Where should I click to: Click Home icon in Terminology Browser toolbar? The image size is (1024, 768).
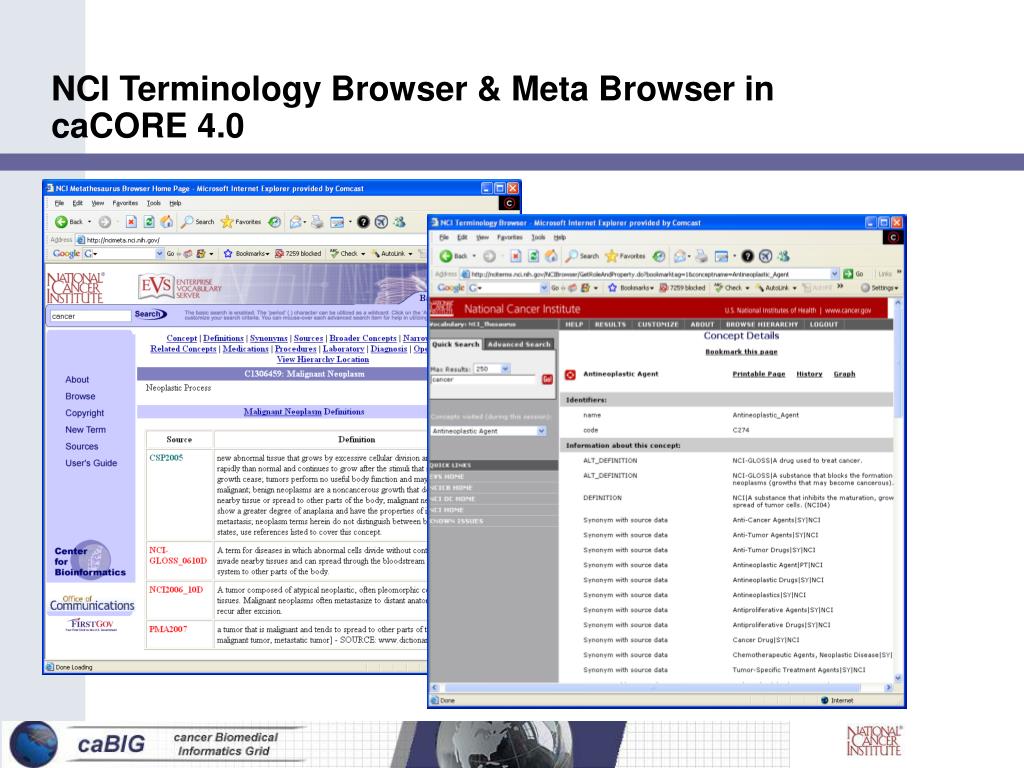(x=551, y=256)
